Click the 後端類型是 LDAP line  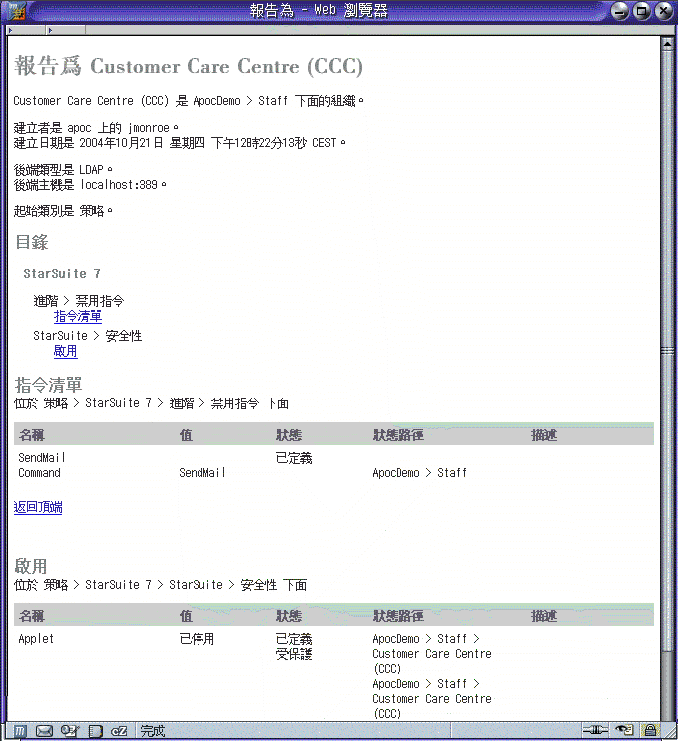point(63,169)
